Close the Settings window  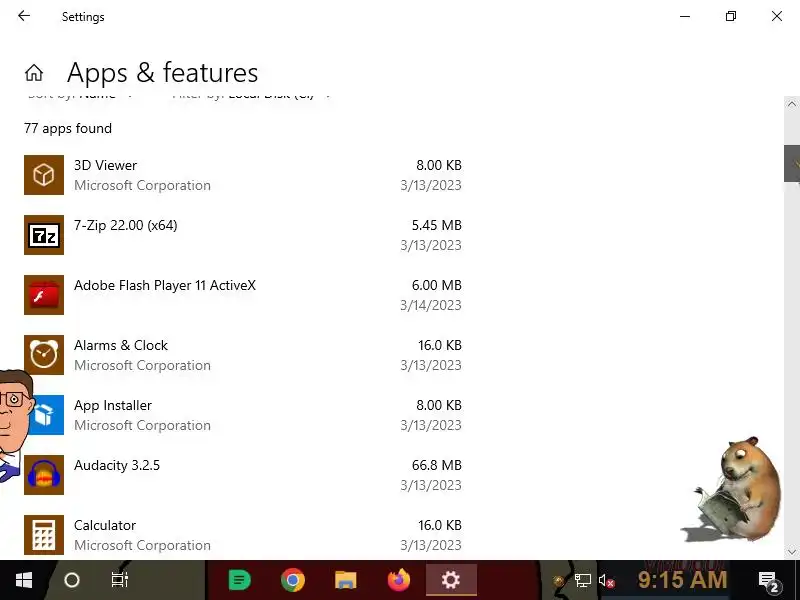777,16
